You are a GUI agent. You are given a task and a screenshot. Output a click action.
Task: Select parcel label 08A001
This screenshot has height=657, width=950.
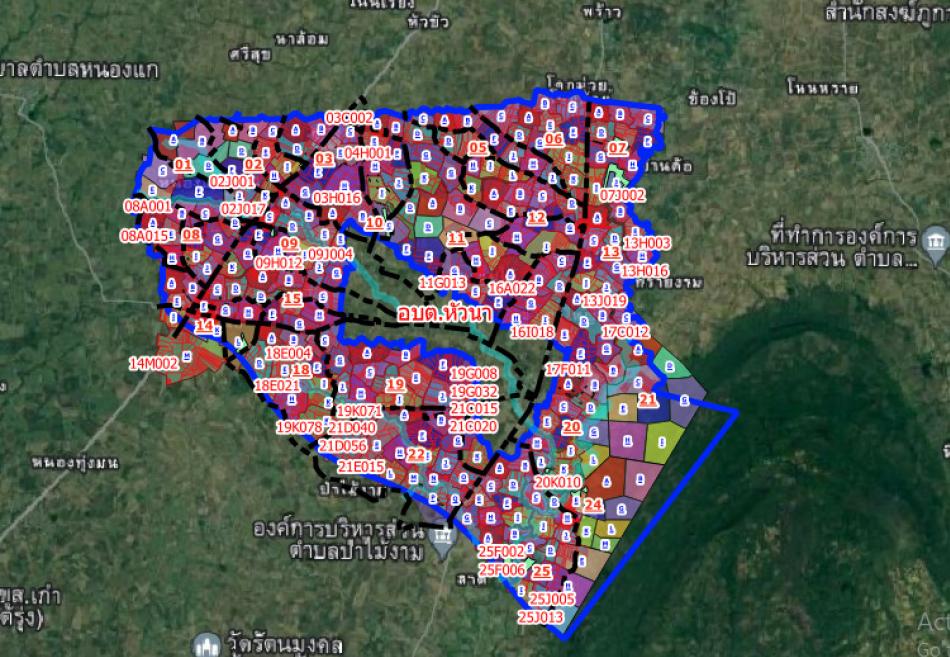(147, 206)
